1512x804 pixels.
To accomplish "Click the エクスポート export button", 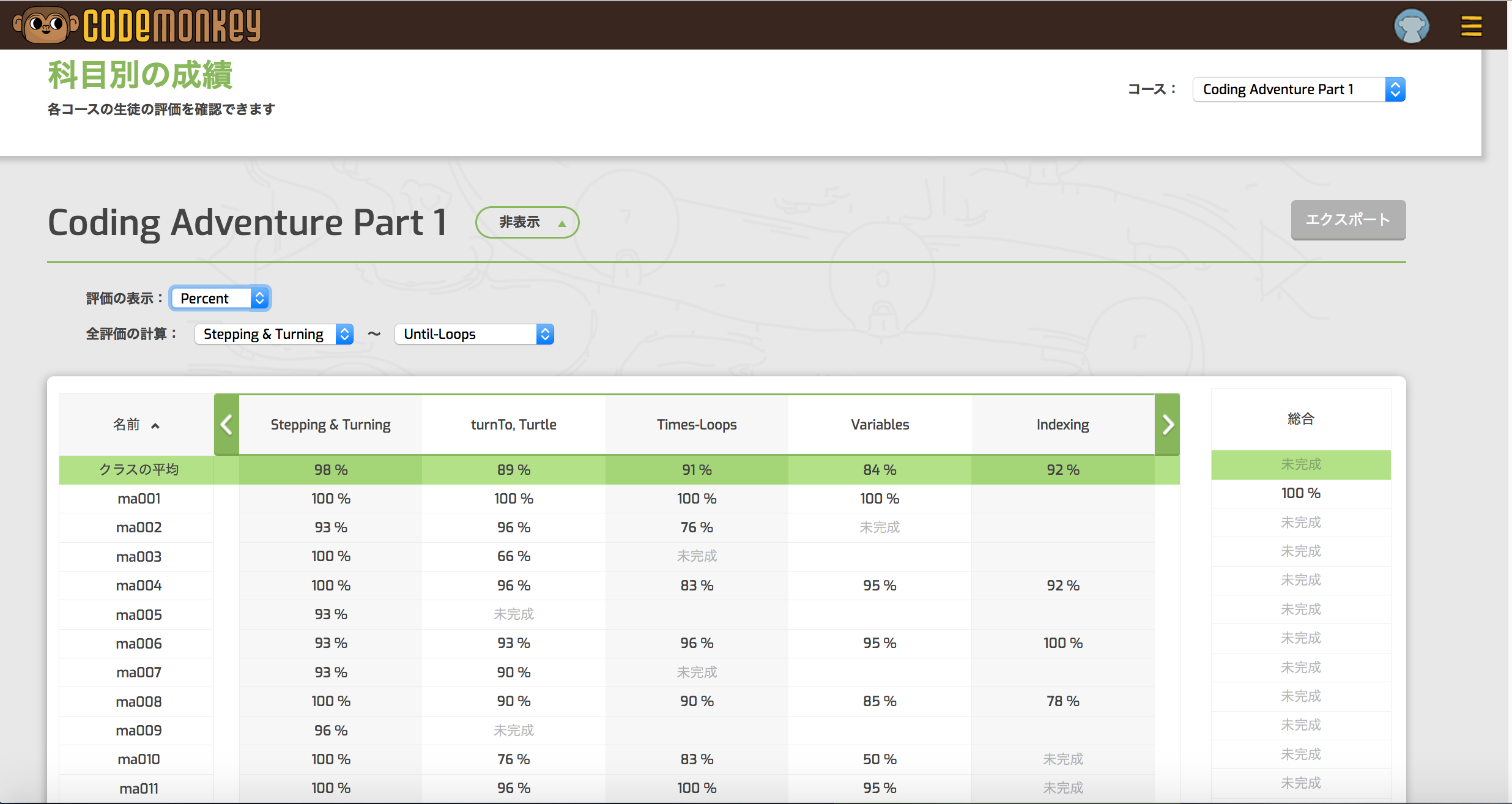I will point(1347,220).
